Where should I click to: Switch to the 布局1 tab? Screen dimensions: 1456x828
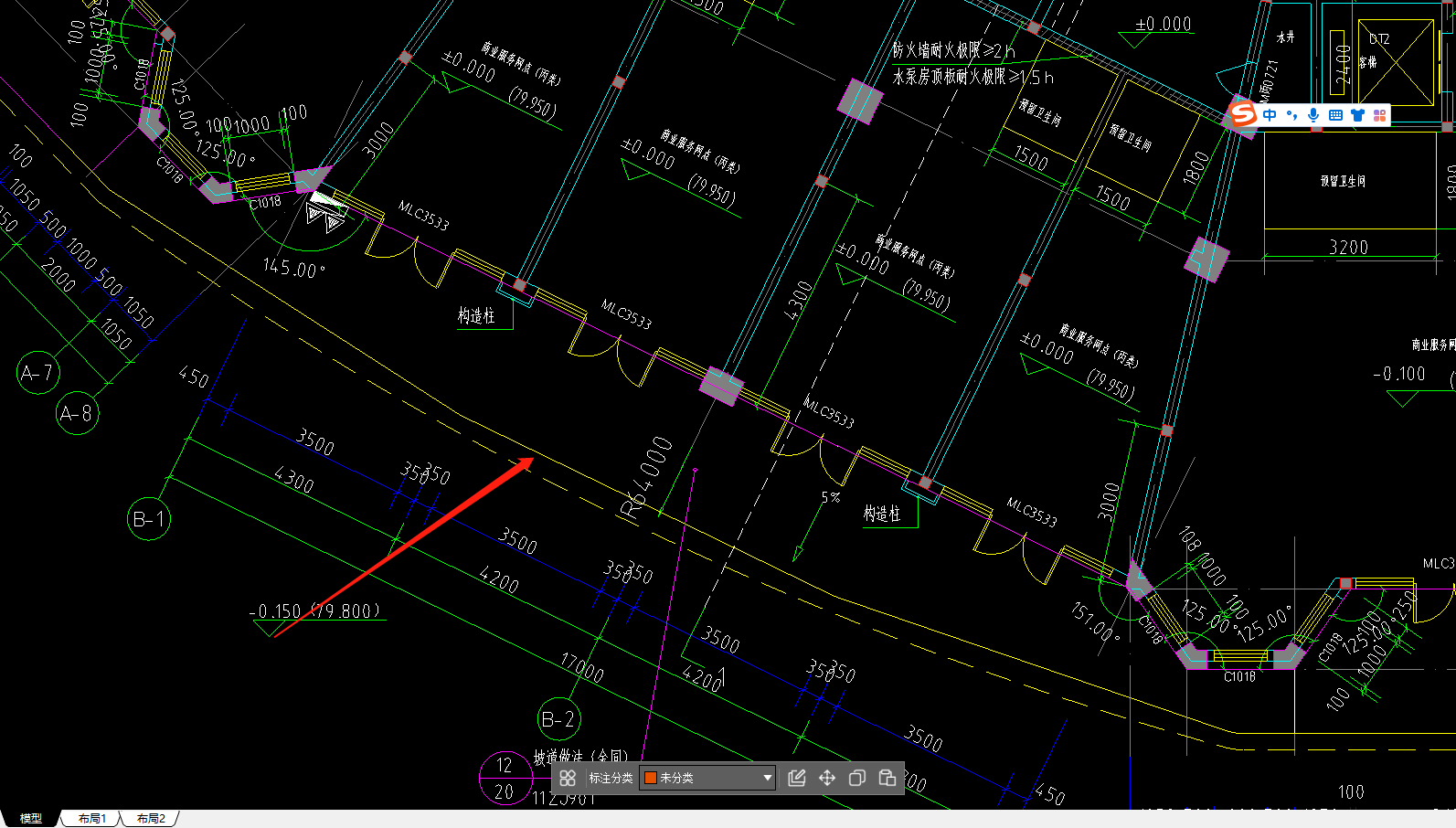click(x=91, y=818)
